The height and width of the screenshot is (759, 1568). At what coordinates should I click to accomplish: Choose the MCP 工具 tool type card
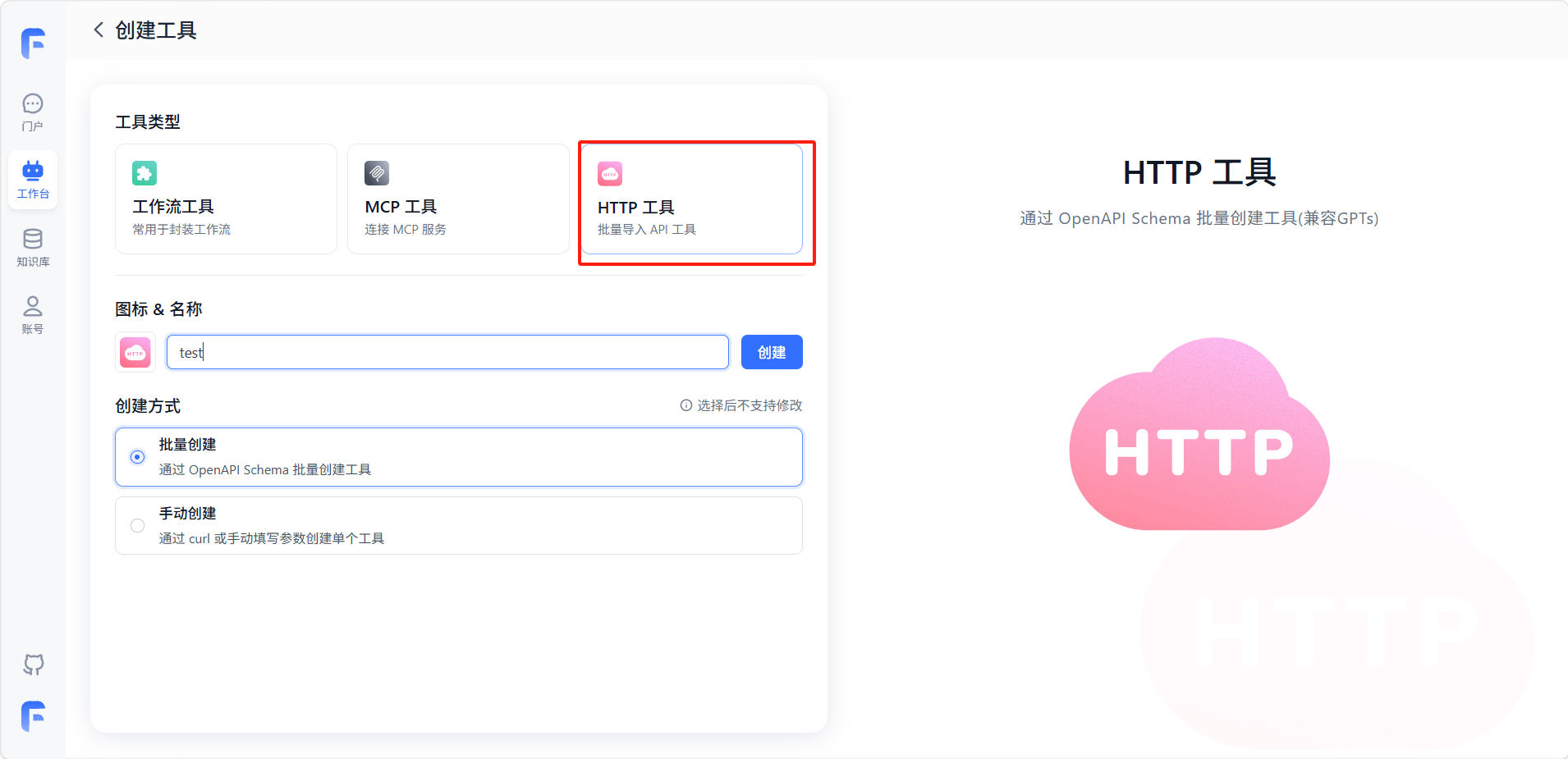click(x=458, y=199)
